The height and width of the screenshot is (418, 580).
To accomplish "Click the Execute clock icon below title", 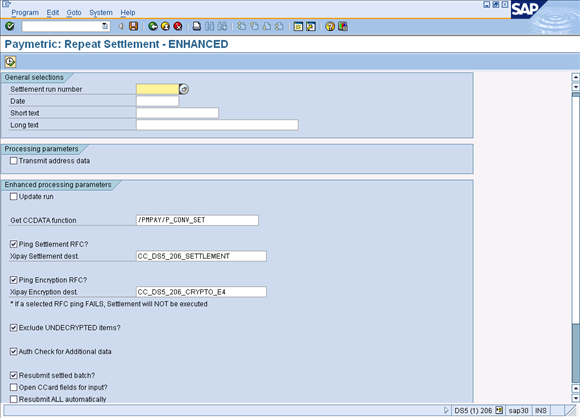I will [10, 61].
